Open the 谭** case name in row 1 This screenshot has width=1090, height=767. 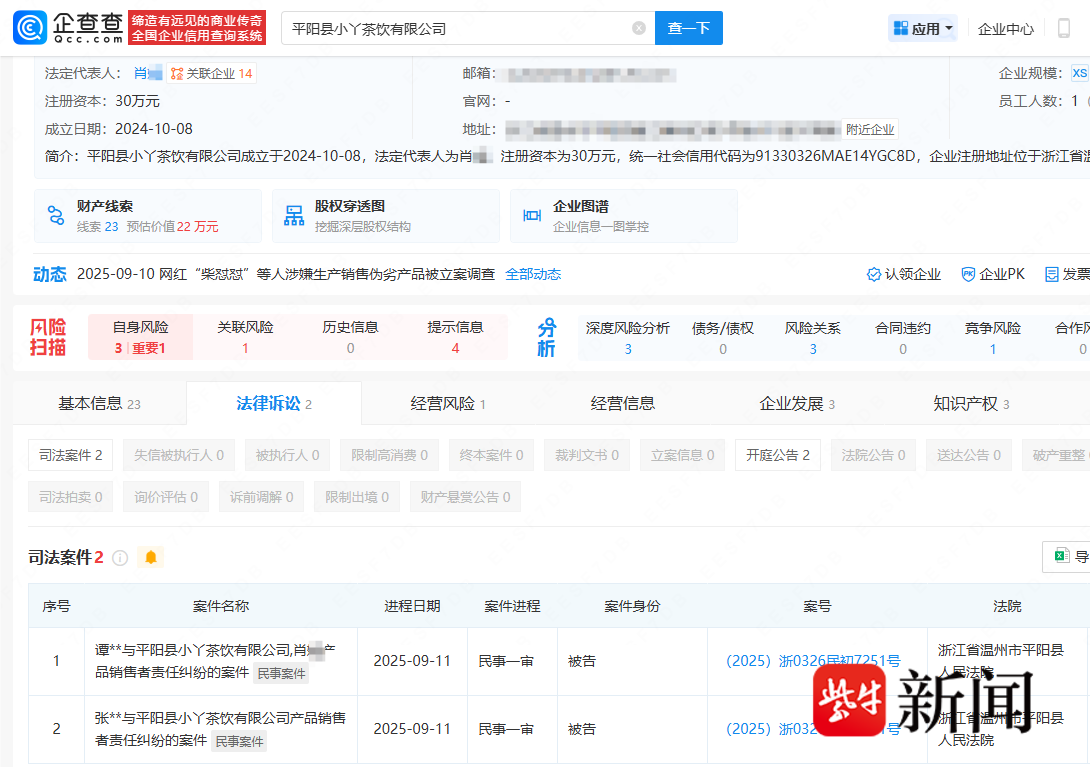coord(215,661)
